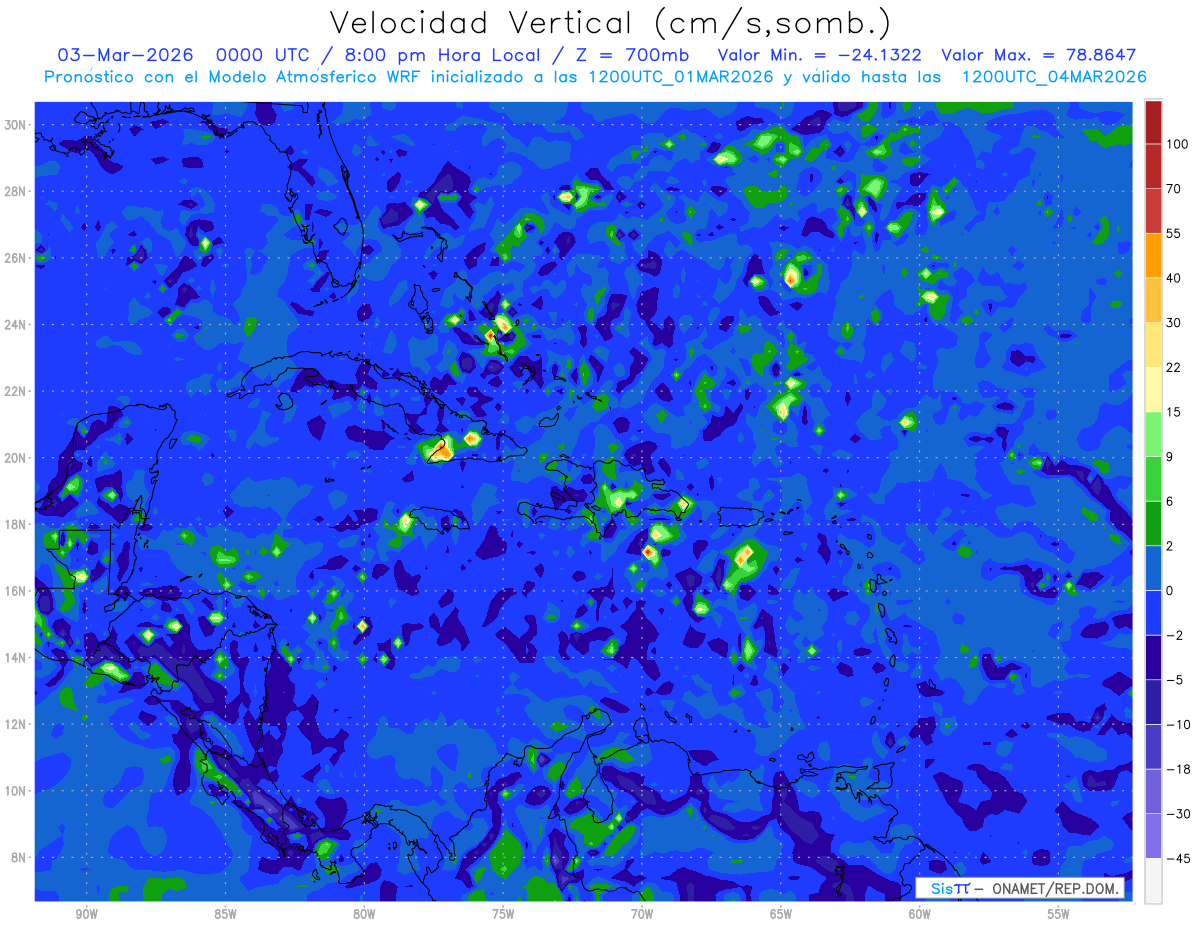Image resolution: width=1200 pixels, height=927 pixels.
Task: Click the colorbar label "30"
Action: (1173, 323)
